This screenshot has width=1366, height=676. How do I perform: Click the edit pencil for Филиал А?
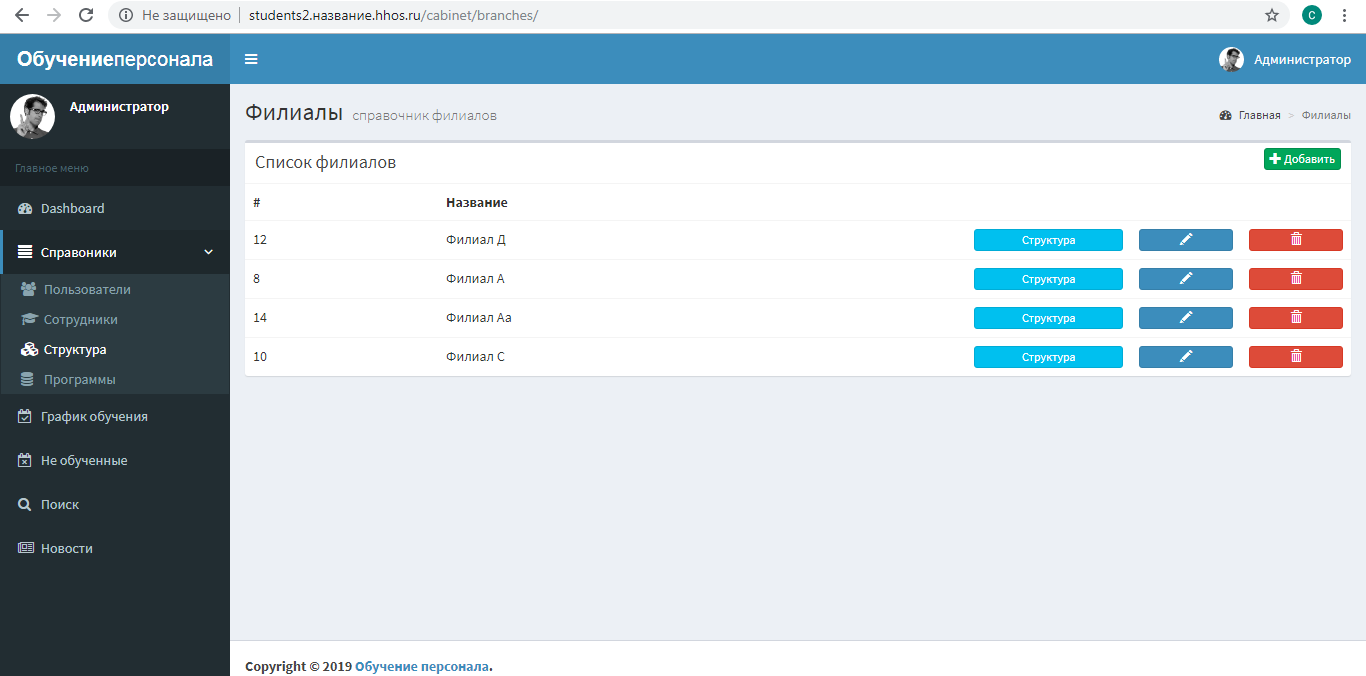tap(1186, 279)
